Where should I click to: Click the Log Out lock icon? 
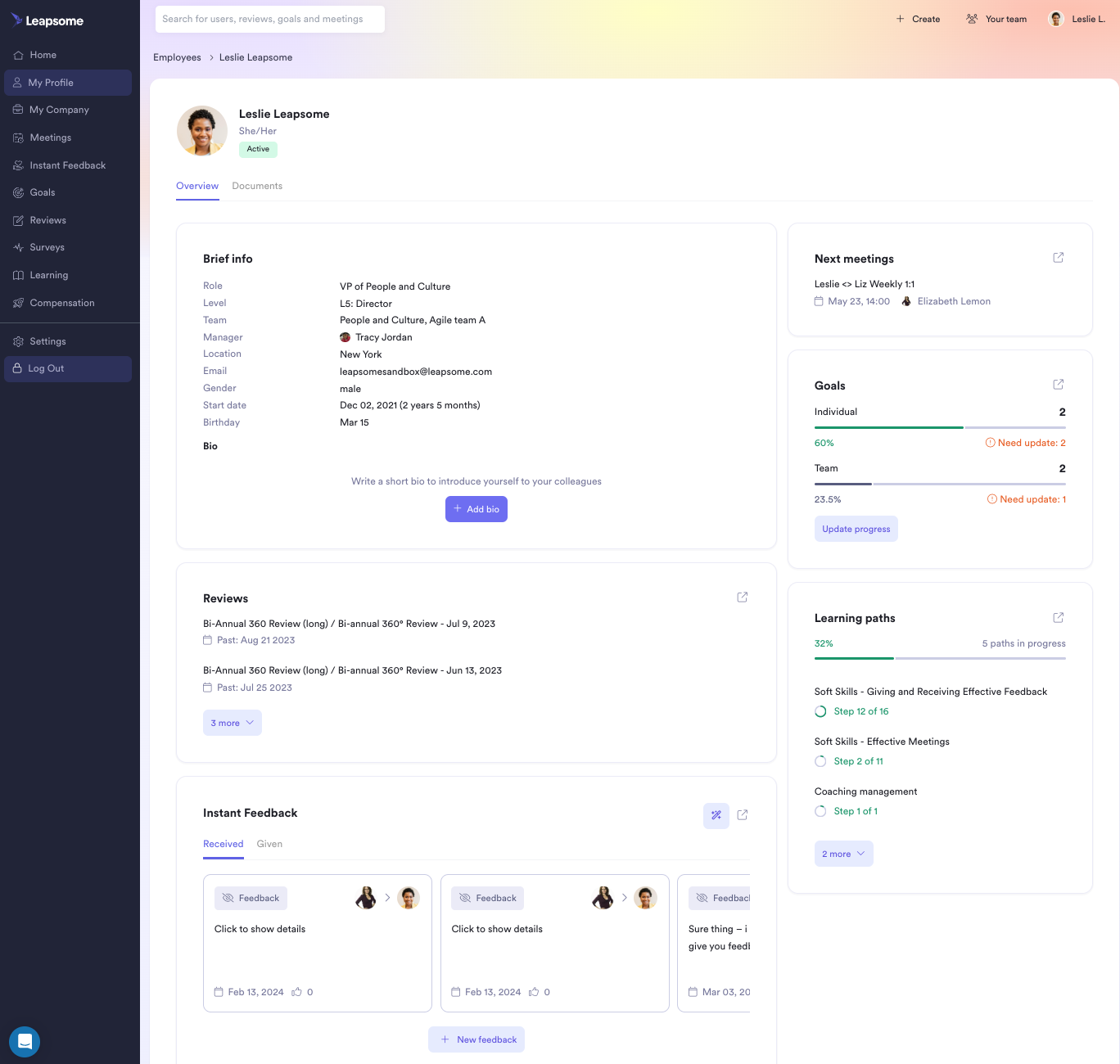pos(17,368)
